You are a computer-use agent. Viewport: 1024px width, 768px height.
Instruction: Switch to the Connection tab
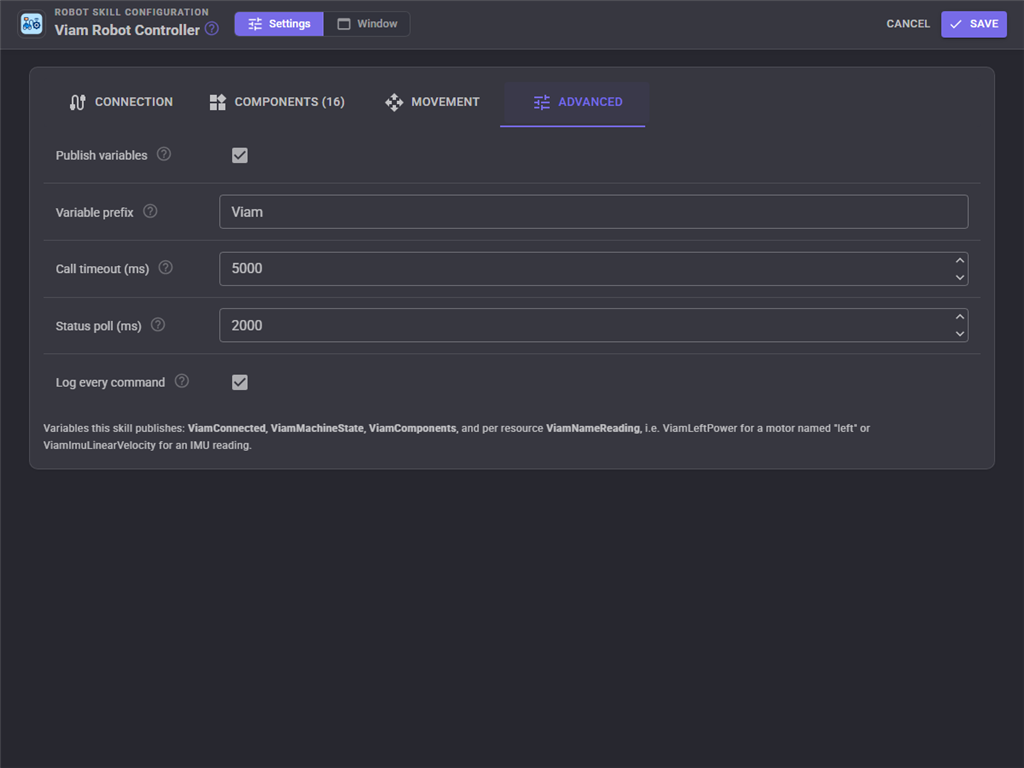pos(121,102)
